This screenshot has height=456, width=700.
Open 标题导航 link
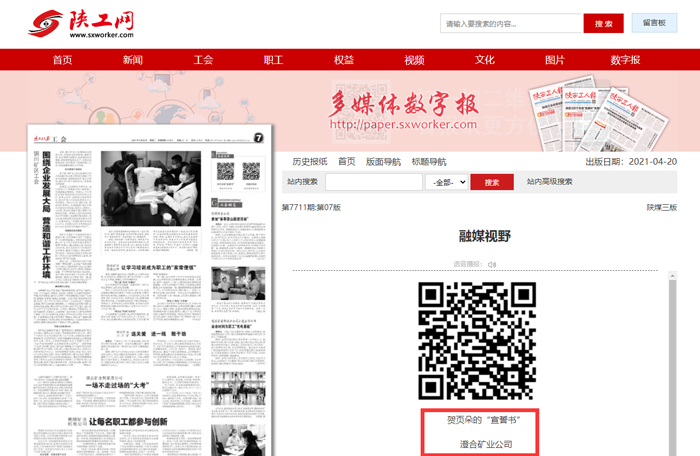[x=429, y=162]
